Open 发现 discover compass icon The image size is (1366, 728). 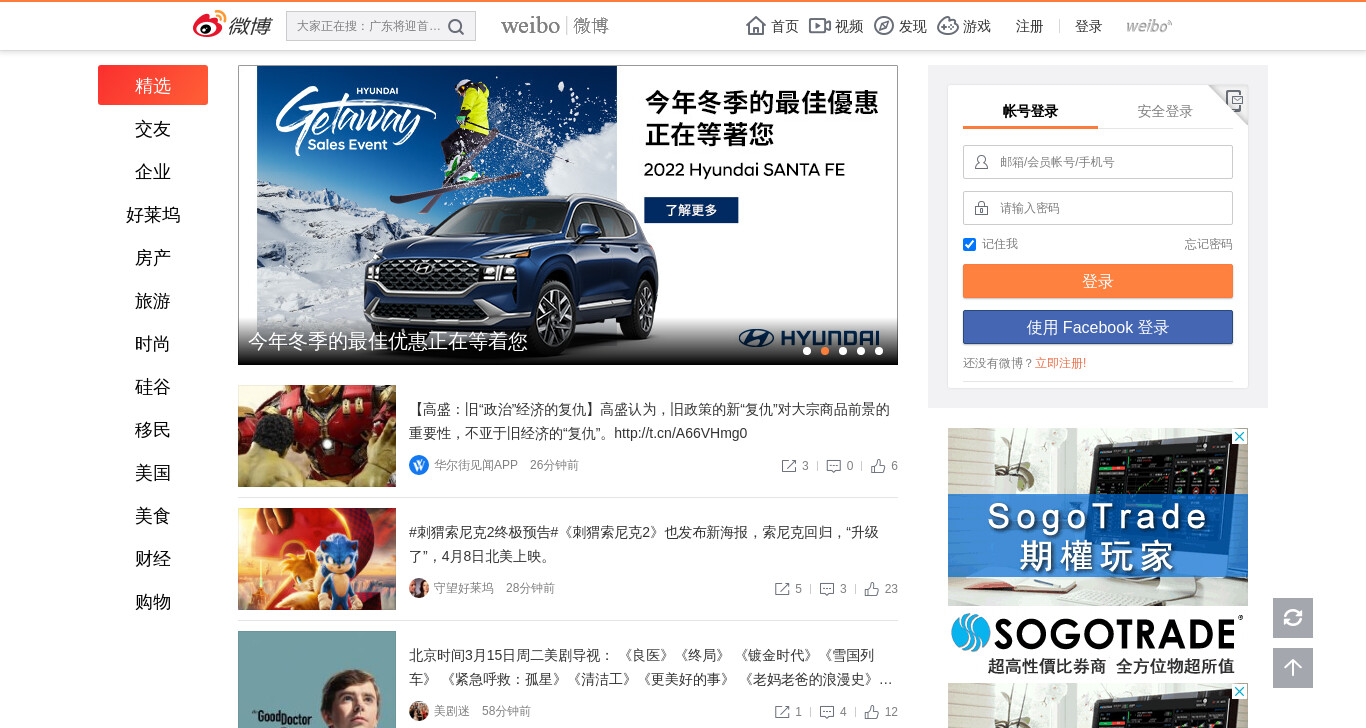884,26
